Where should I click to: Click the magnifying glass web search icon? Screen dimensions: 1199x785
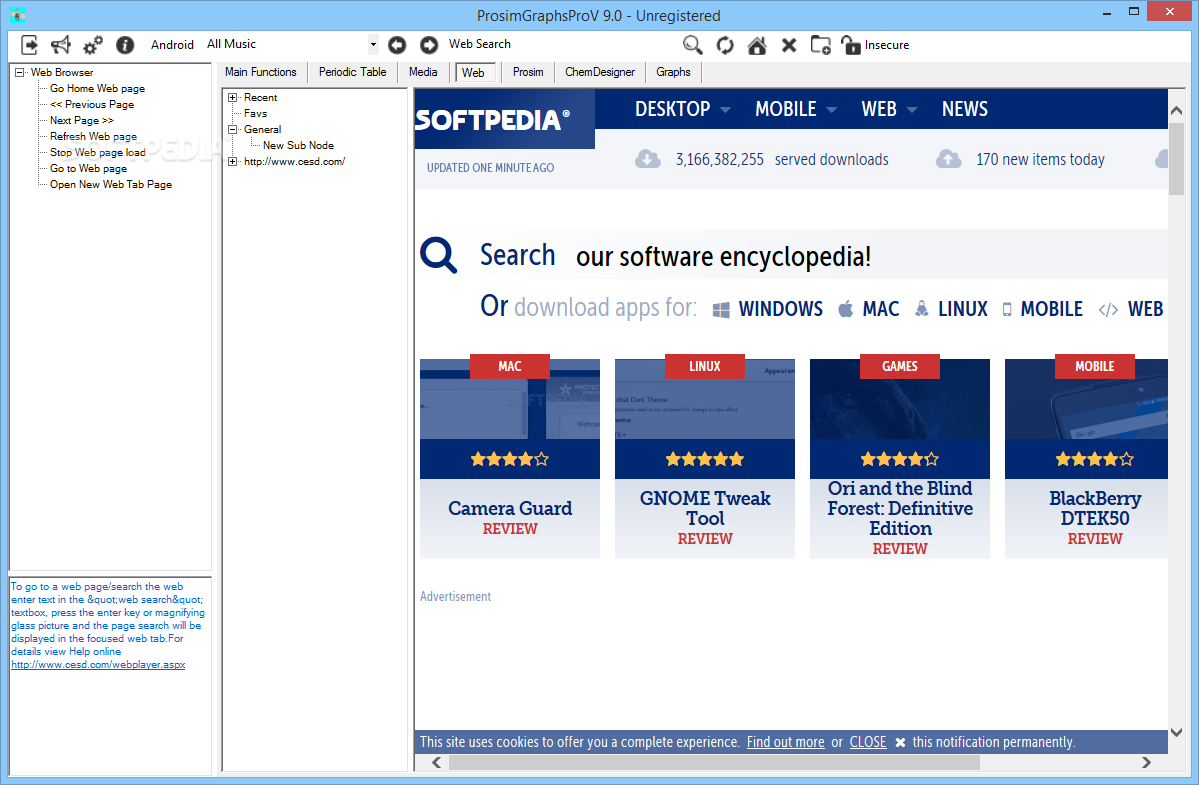pos(693,45)
